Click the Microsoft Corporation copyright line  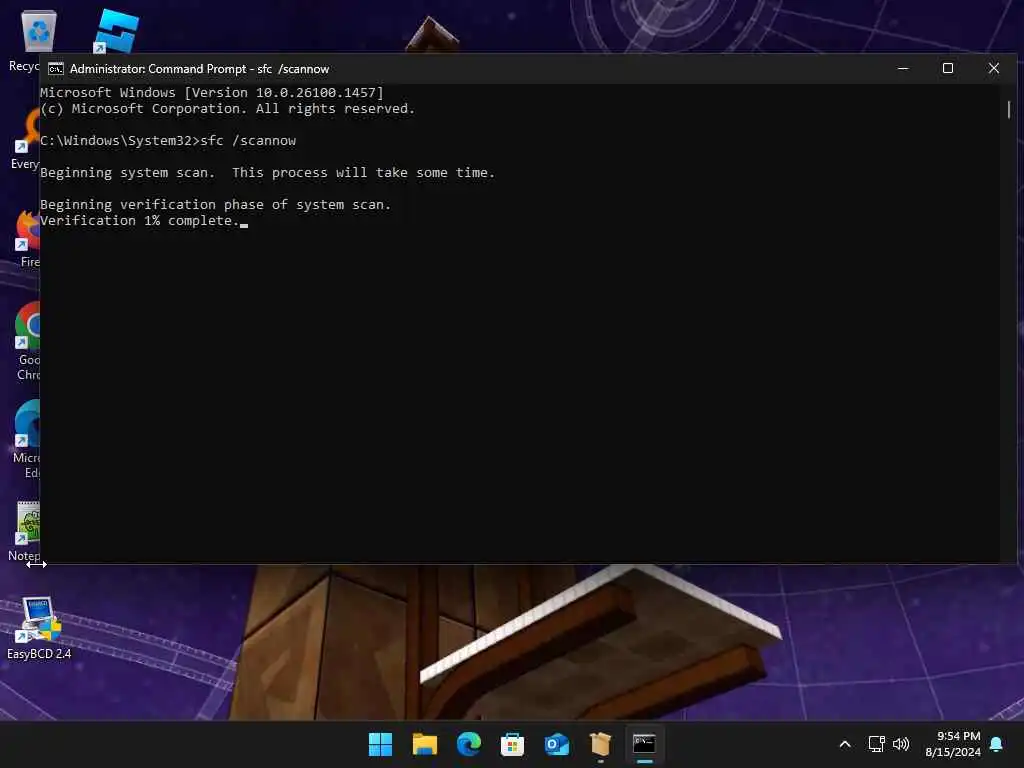(227, 109)
